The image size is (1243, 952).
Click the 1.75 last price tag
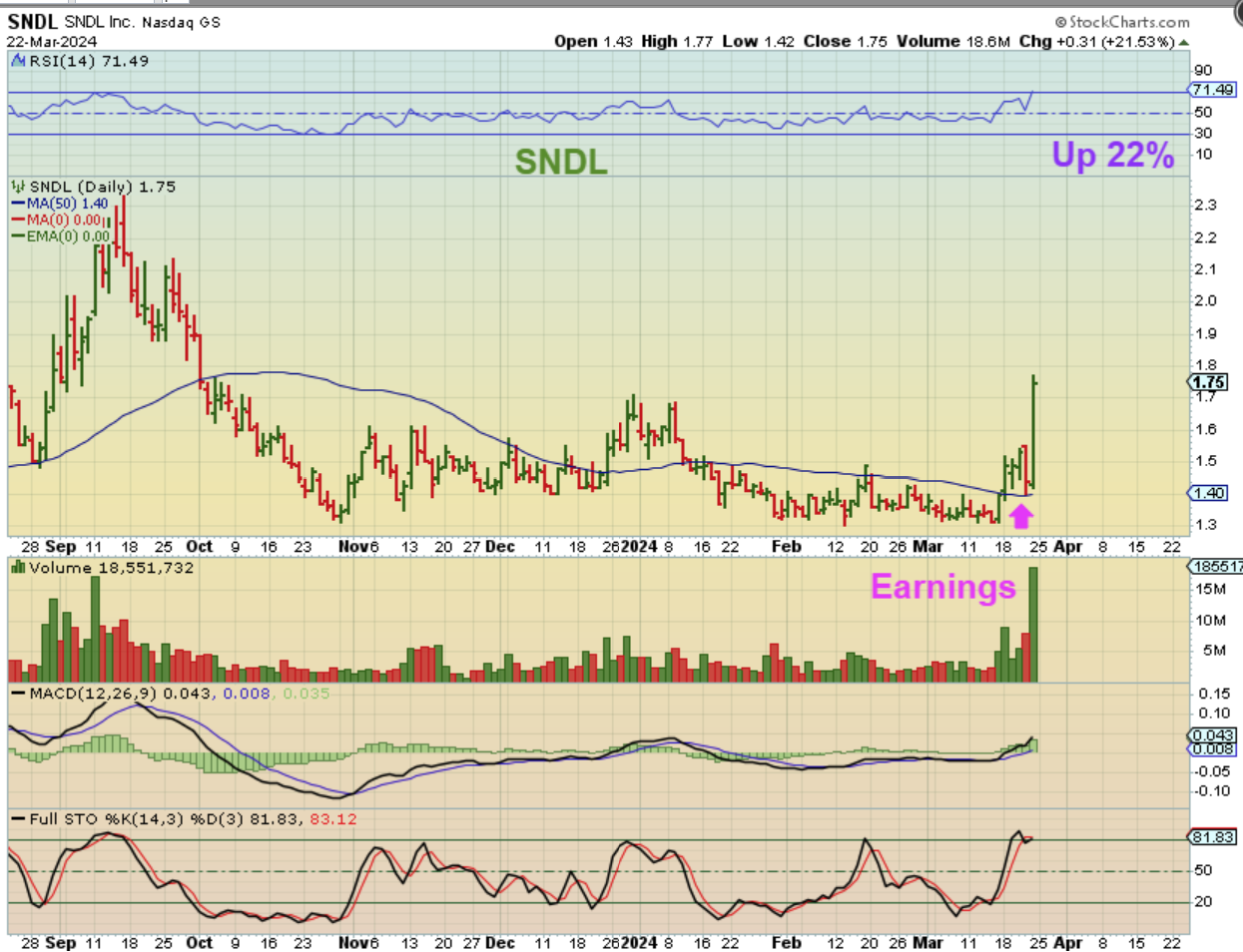1208,382
